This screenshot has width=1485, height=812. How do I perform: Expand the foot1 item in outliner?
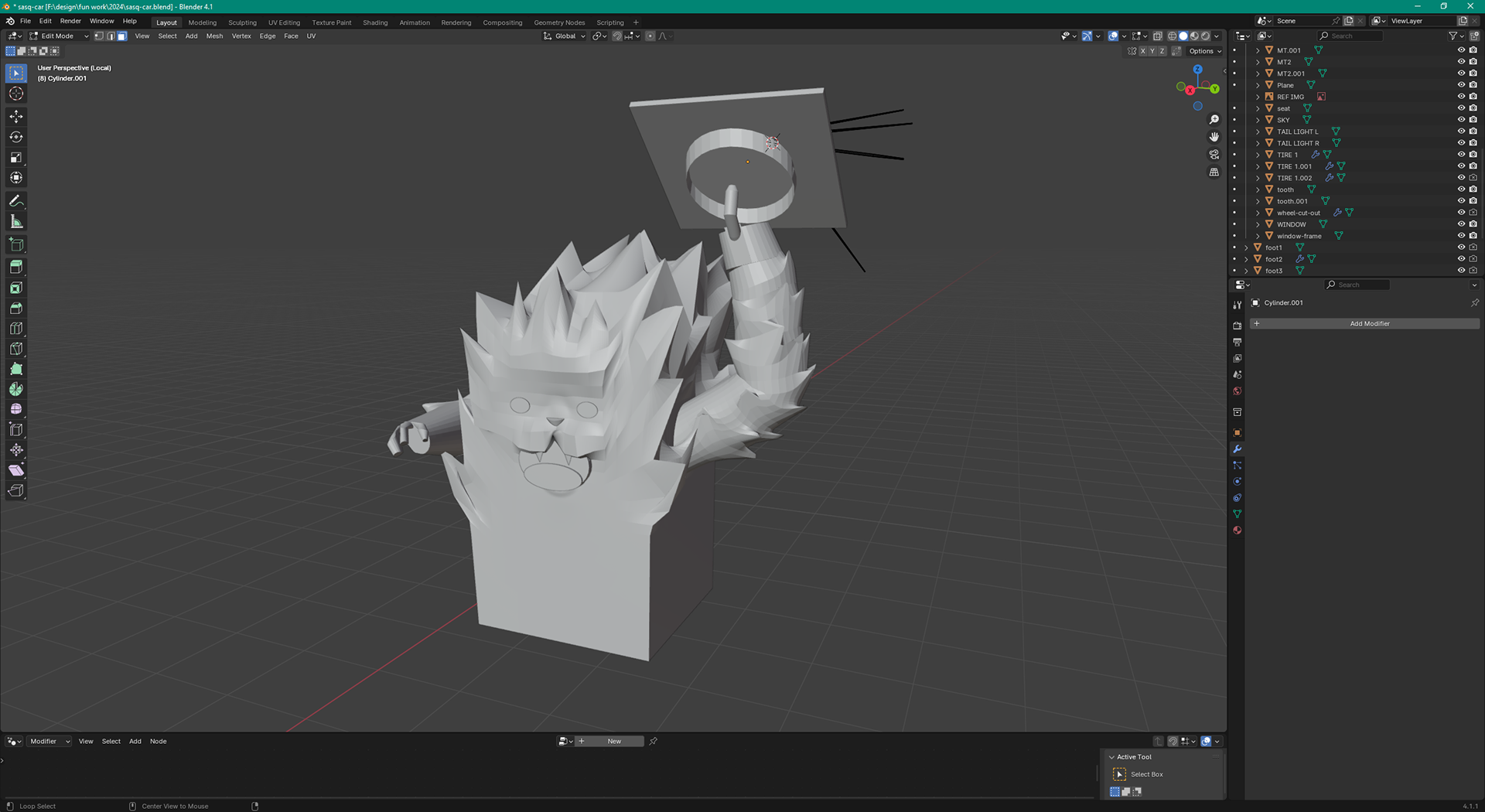pos(1246,247)
